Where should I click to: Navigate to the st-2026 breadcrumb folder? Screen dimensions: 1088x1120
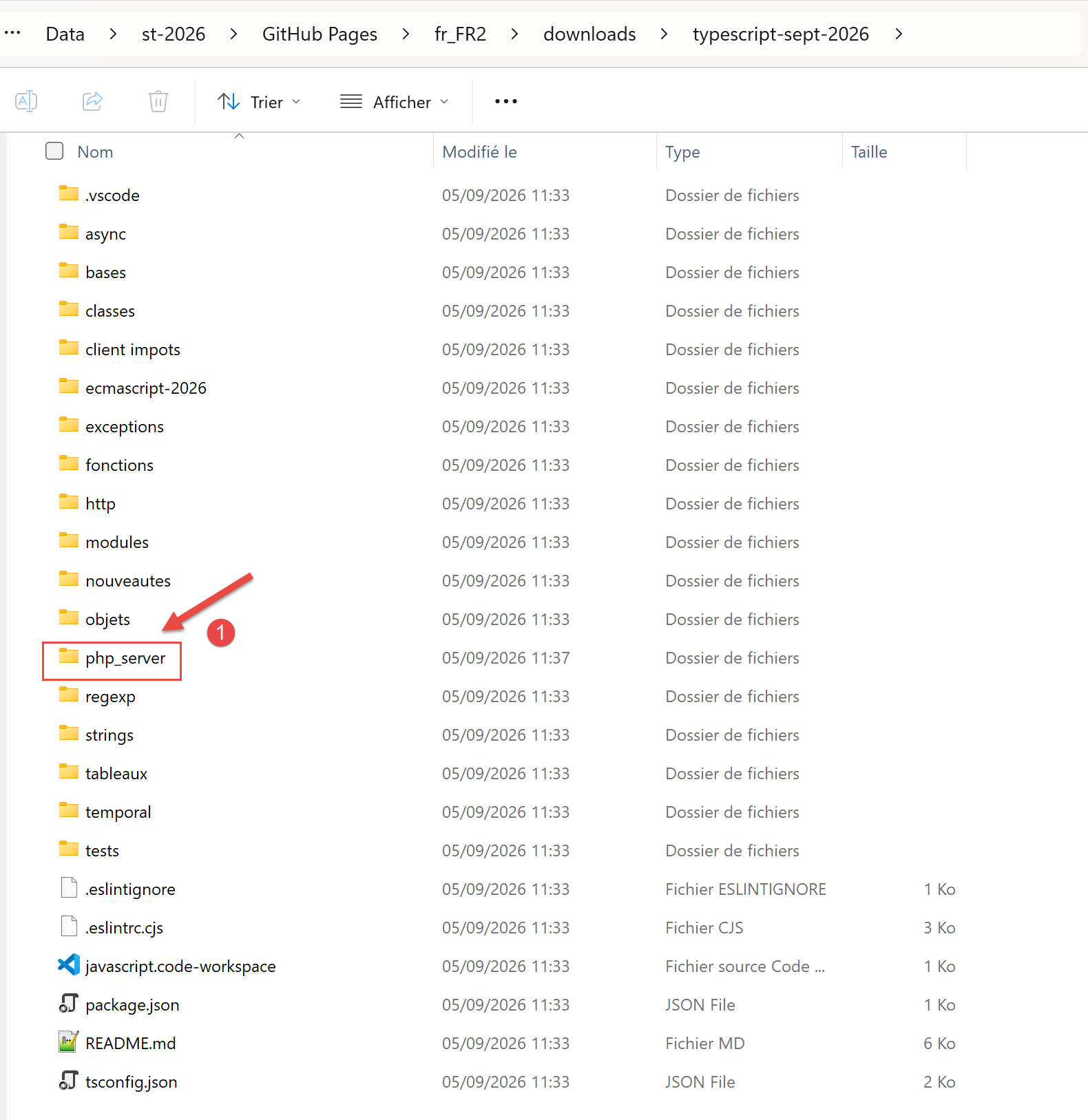coord(174,34)
